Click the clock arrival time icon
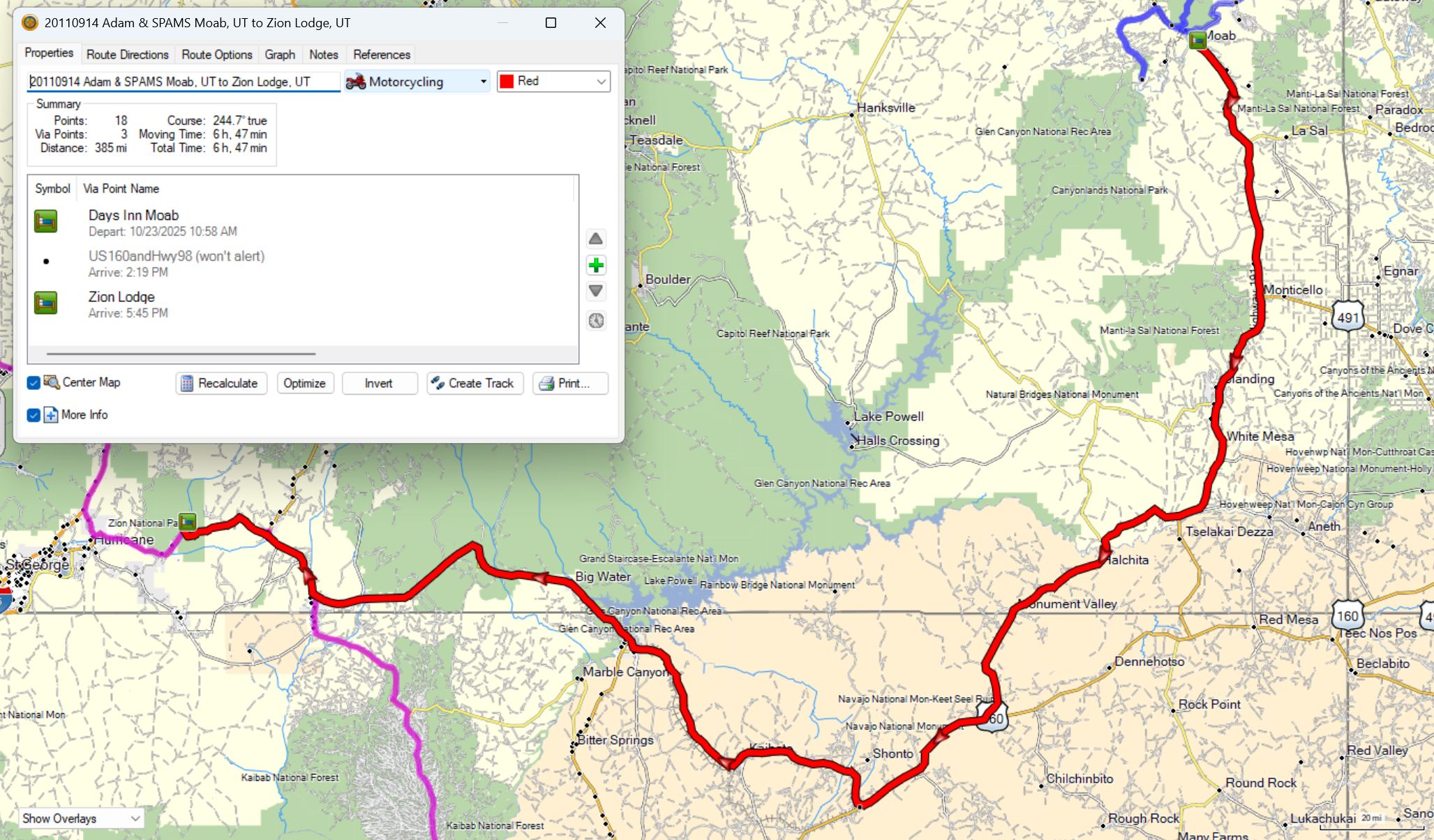This screenshot has width=1434, height=840. point(595,320)
